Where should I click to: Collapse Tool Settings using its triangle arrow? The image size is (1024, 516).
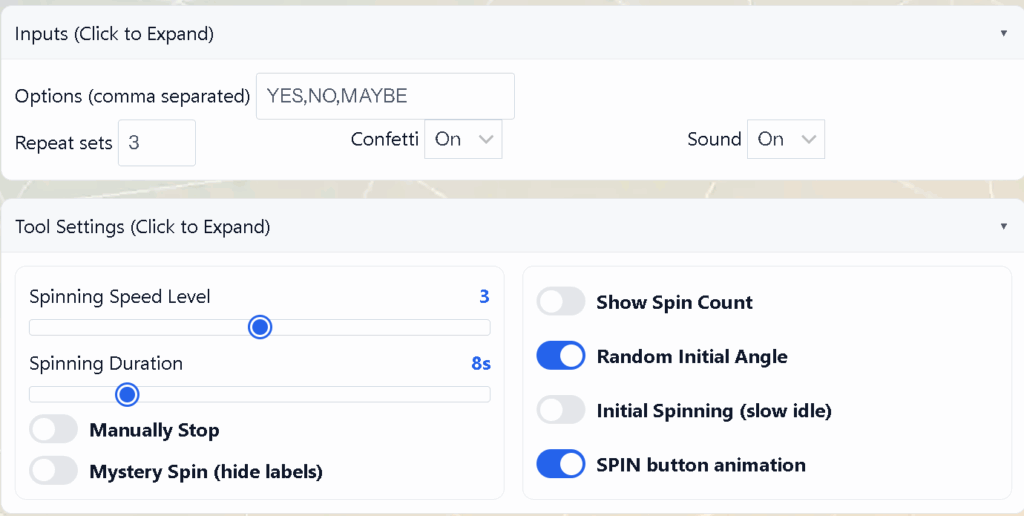click(x=1003, y=227)
